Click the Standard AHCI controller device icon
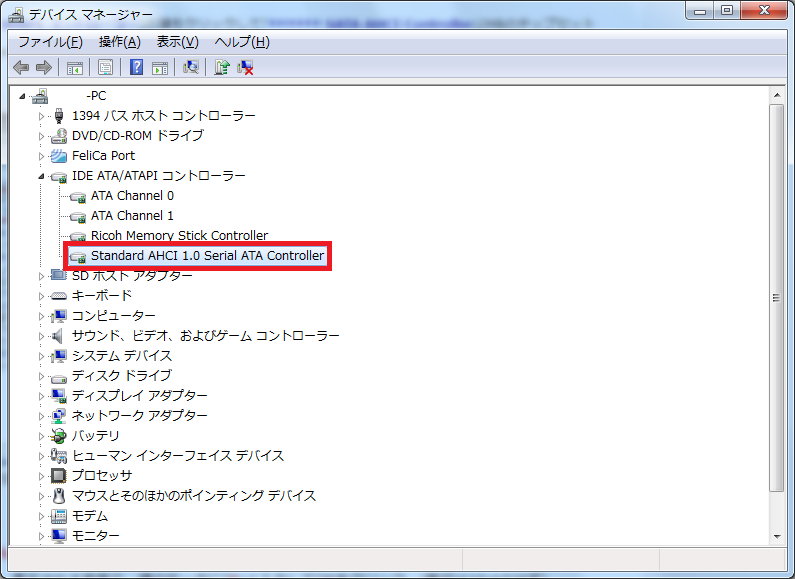 [x=78, y=257]
